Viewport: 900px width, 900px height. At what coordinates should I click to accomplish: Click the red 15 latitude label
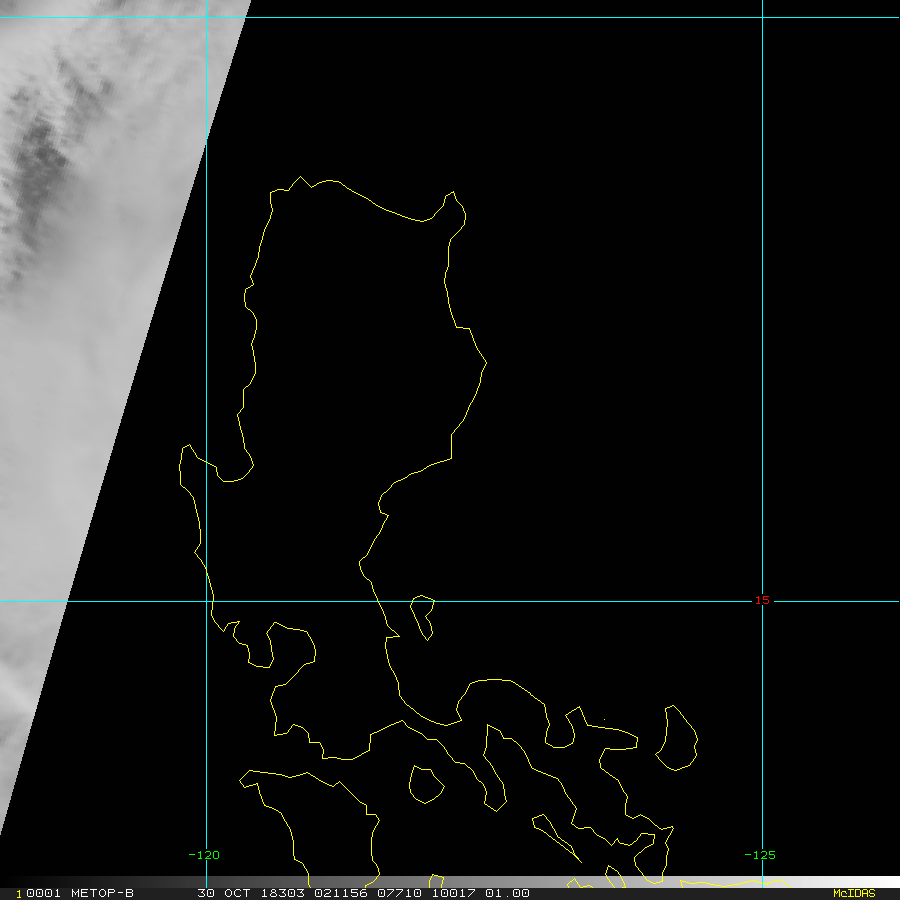[x=762, y=600]
